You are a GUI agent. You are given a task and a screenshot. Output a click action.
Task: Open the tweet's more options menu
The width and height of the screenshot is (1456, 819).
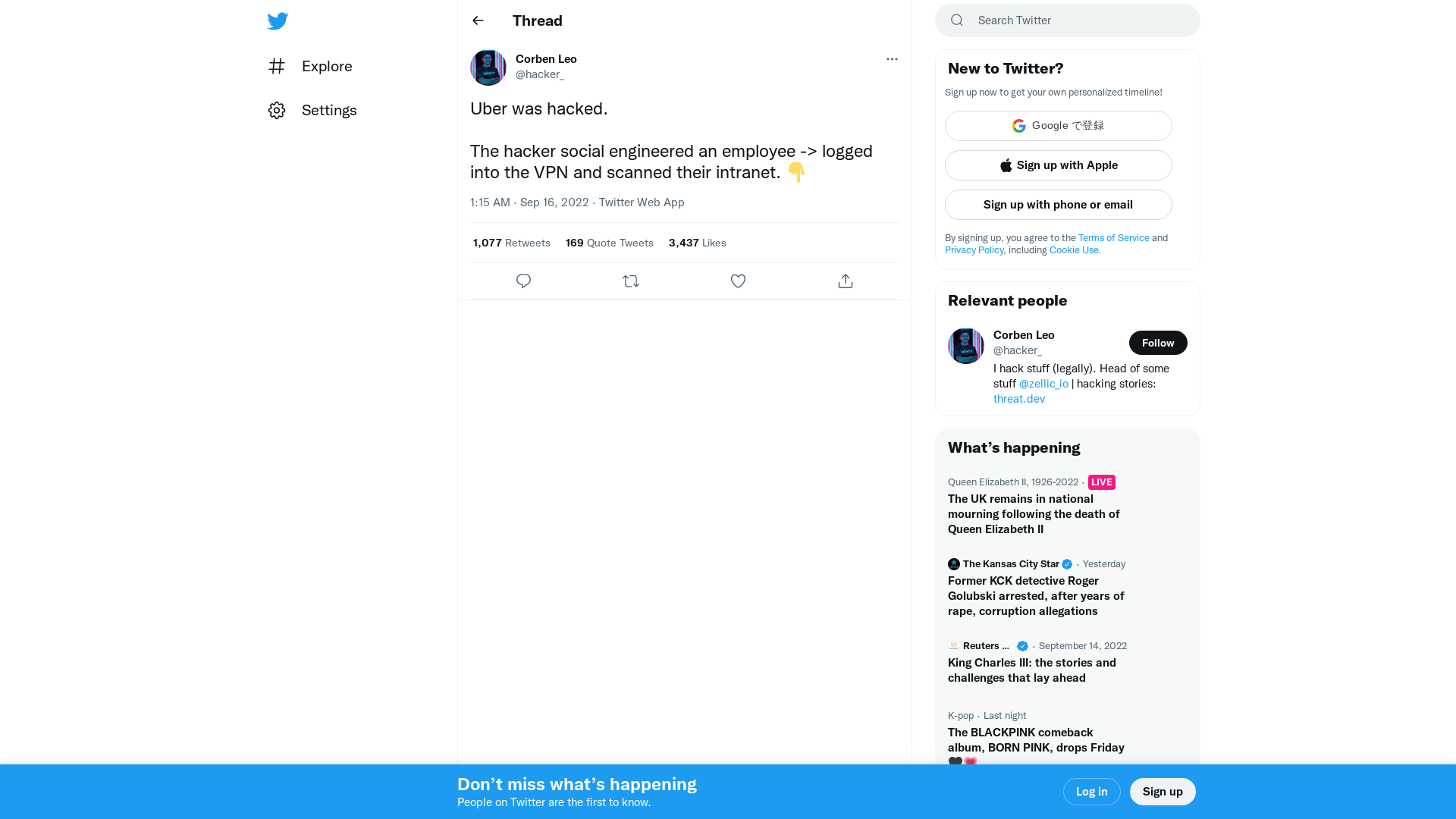[x=892, y=59]
